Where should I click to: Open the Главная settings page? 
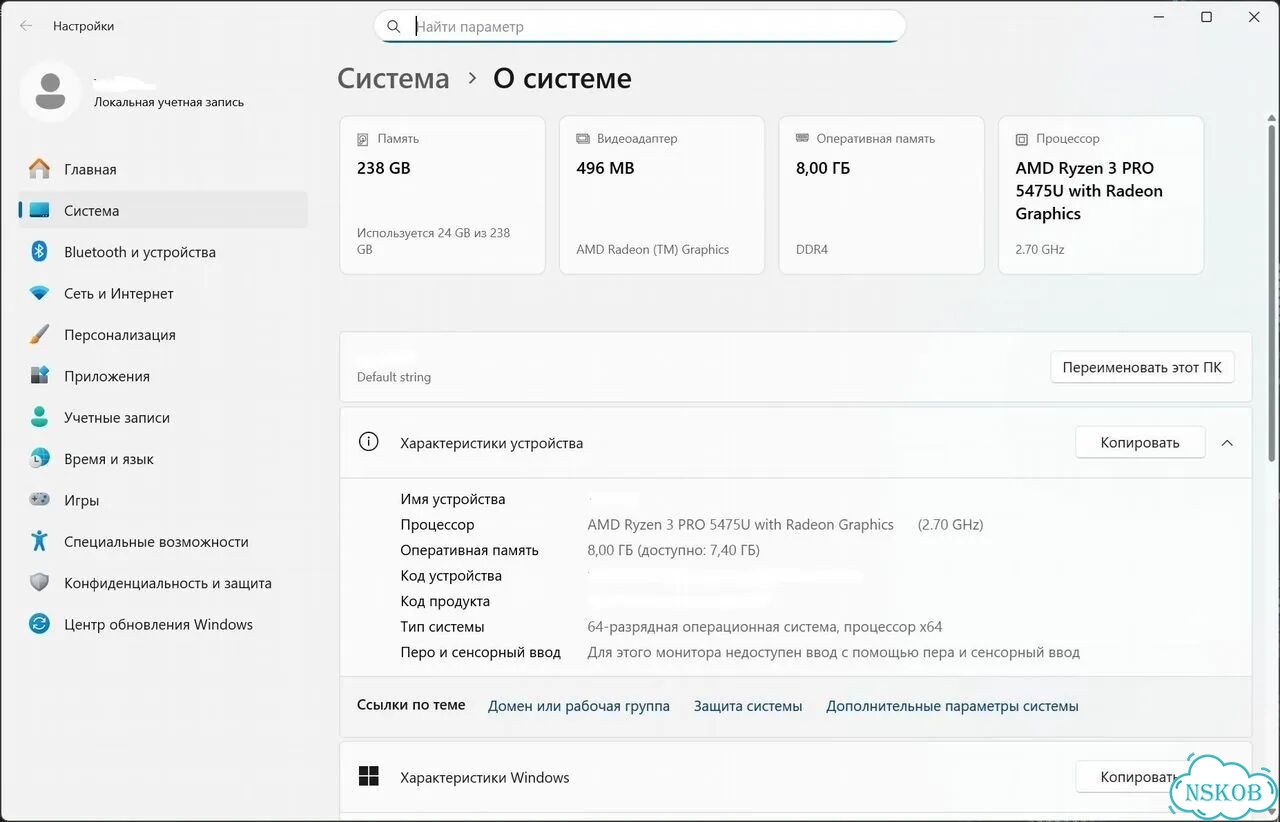[163, 169]
